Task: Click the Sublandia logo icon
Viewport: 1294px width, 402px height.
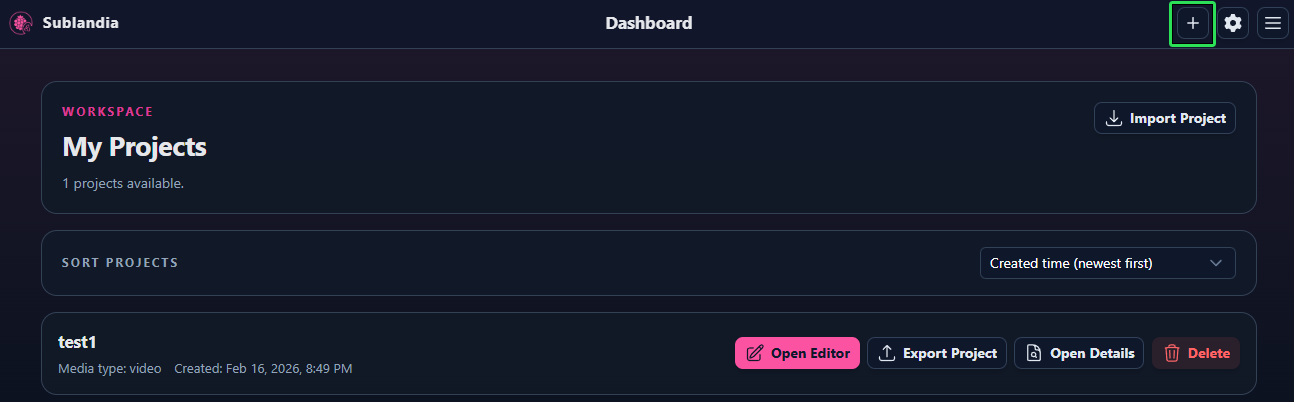Action: pyautogui.click(x=21, y=23)
